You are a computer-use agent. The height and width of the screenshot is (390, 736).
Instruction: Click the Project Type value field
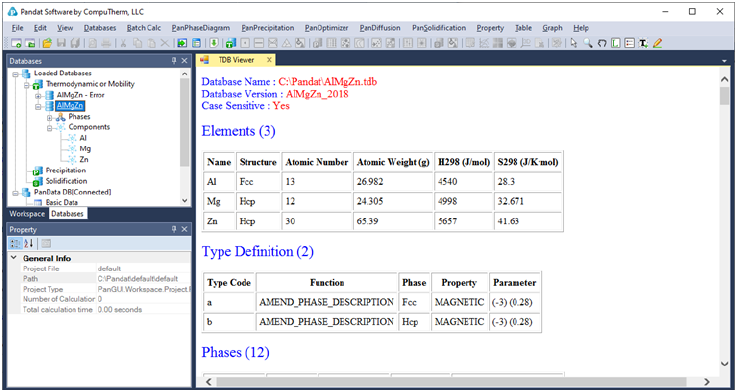(143, 289)
